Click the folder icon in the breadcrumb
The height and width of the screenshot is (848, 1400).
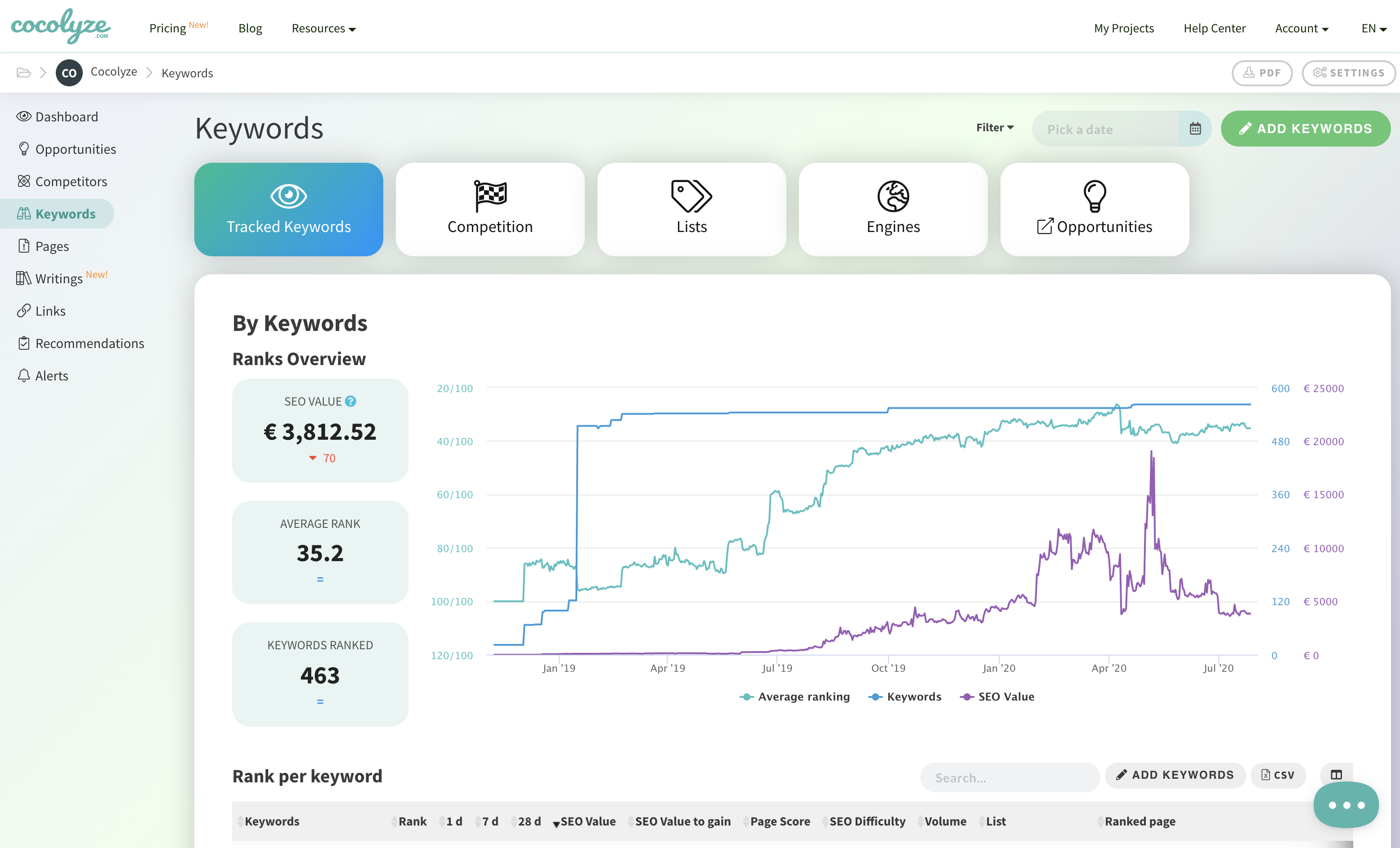23,73
